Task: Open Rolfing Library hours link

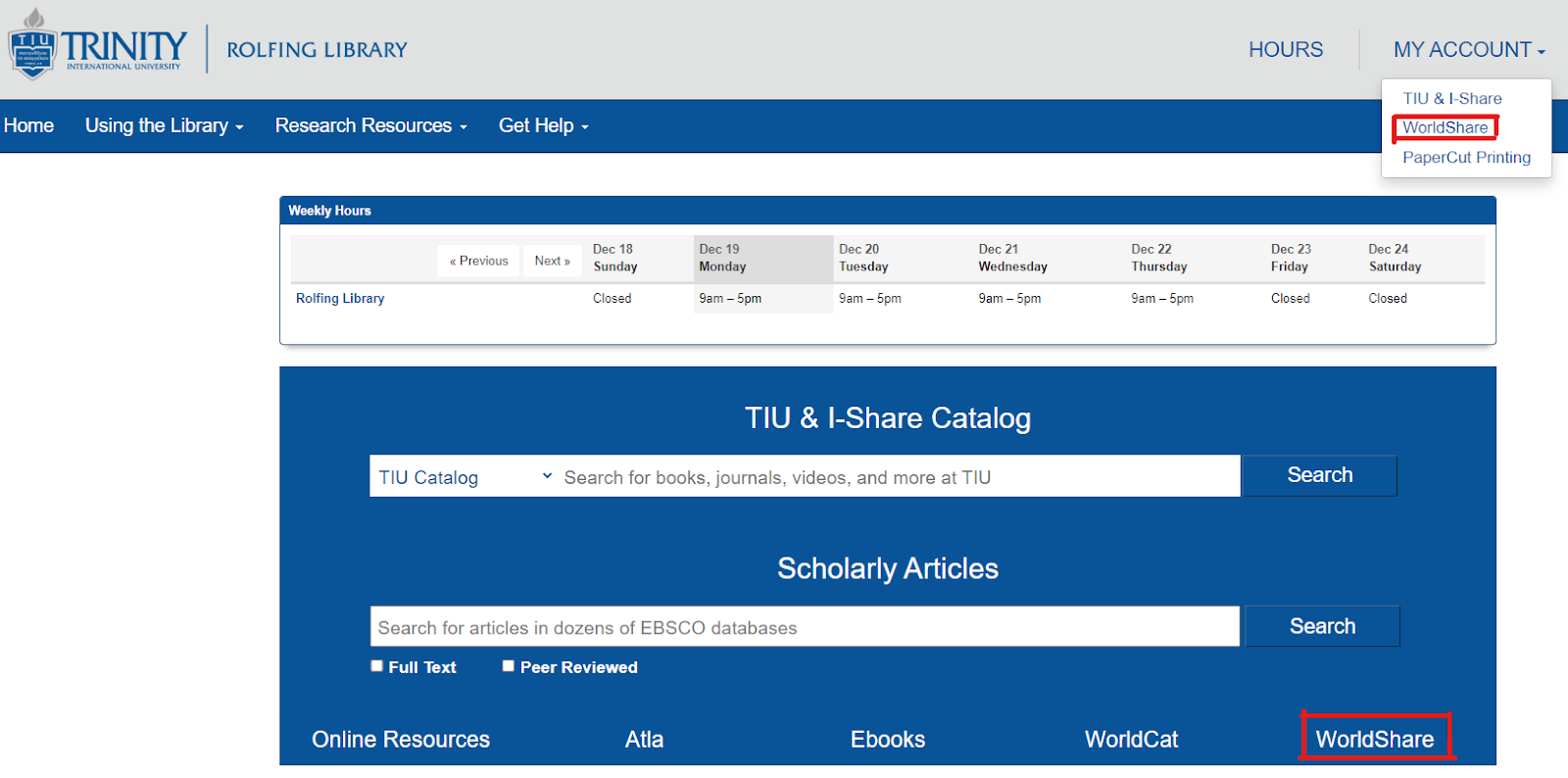Action: coord(340,299)
